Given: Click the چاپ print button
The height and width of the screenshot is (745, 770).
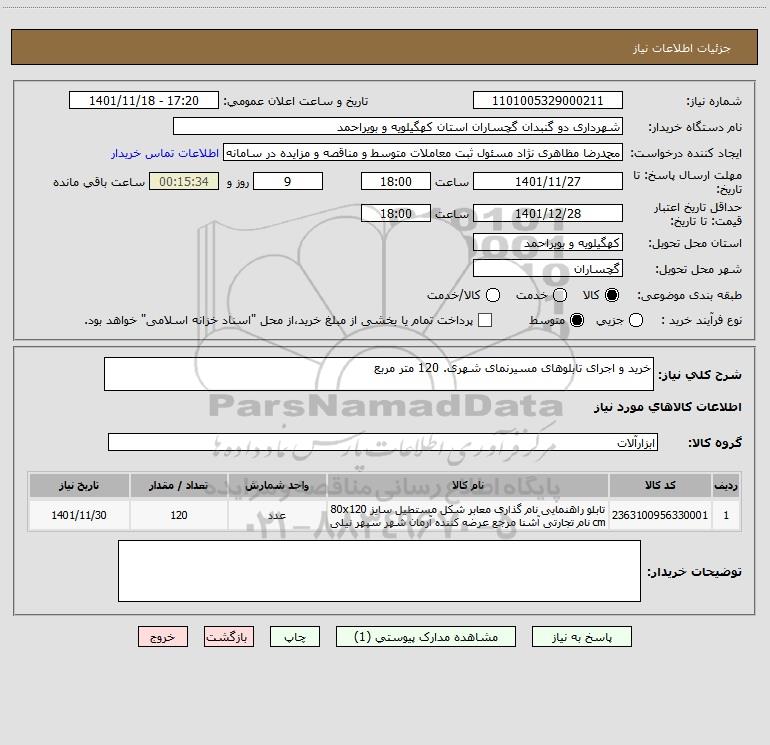Looking at the screenshot, I should point(295,637).
